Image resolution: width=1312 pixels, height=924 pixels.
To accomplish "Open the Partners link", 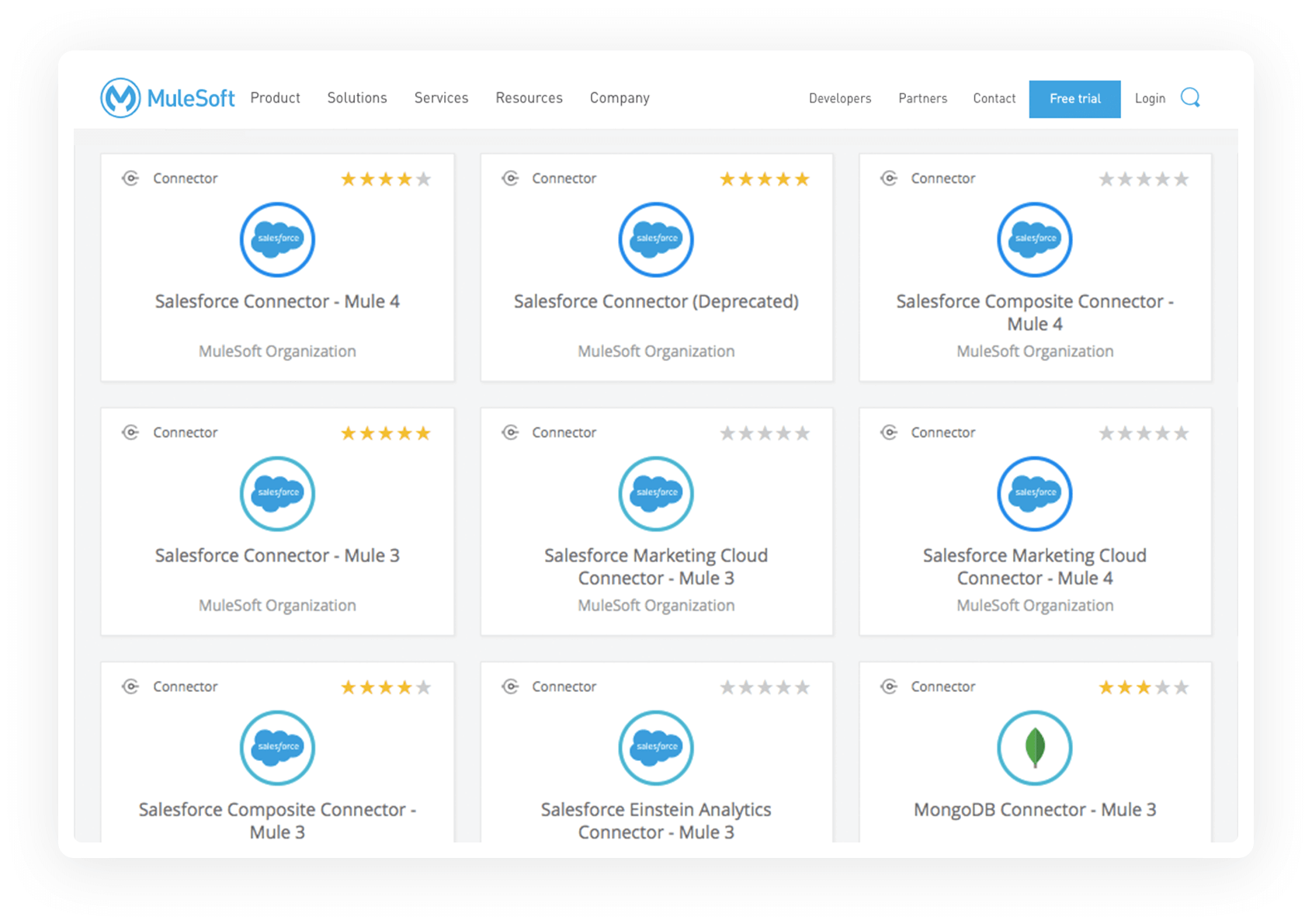I will 922,99.
